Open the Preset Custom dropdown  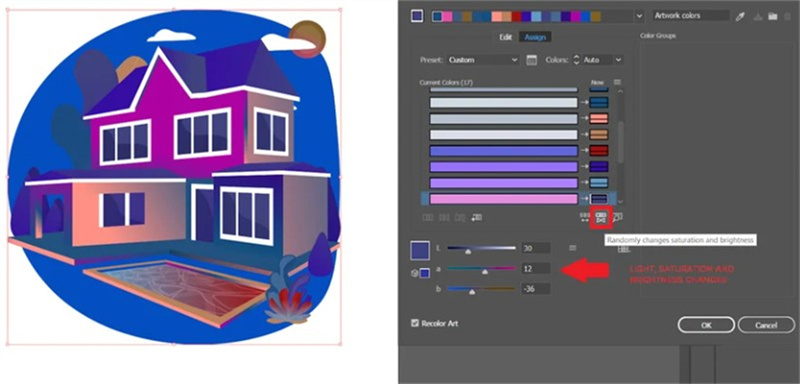pos(483,60)
